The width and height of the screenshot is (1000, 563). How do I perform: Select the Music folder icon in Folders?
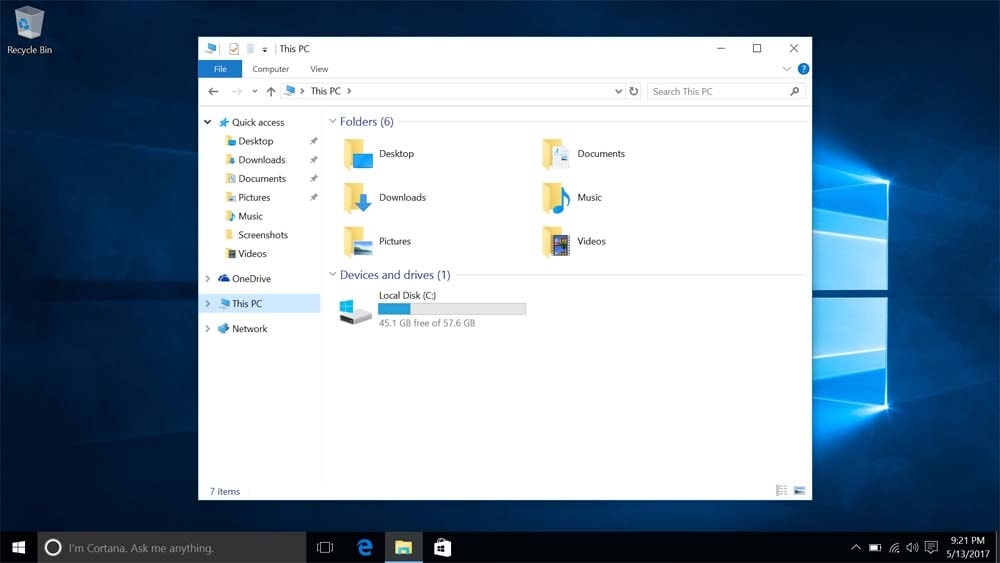[x=556, y=198]
